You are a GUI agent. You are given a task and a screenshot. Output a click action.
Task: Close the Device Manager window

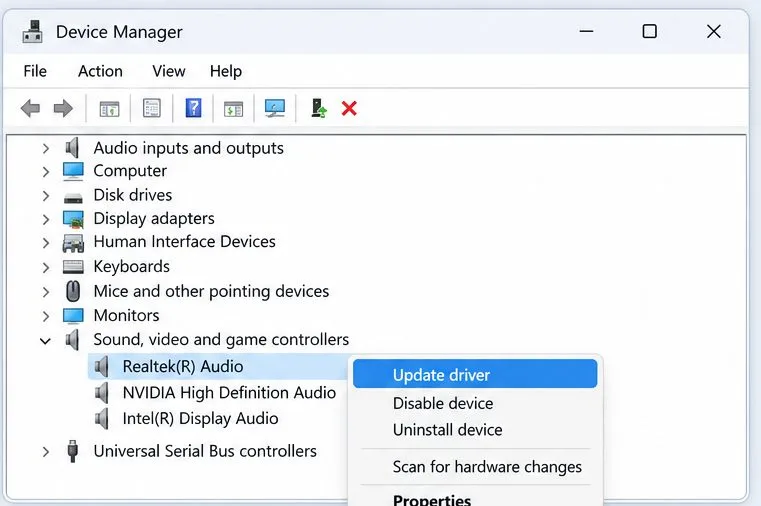[713, 32]
